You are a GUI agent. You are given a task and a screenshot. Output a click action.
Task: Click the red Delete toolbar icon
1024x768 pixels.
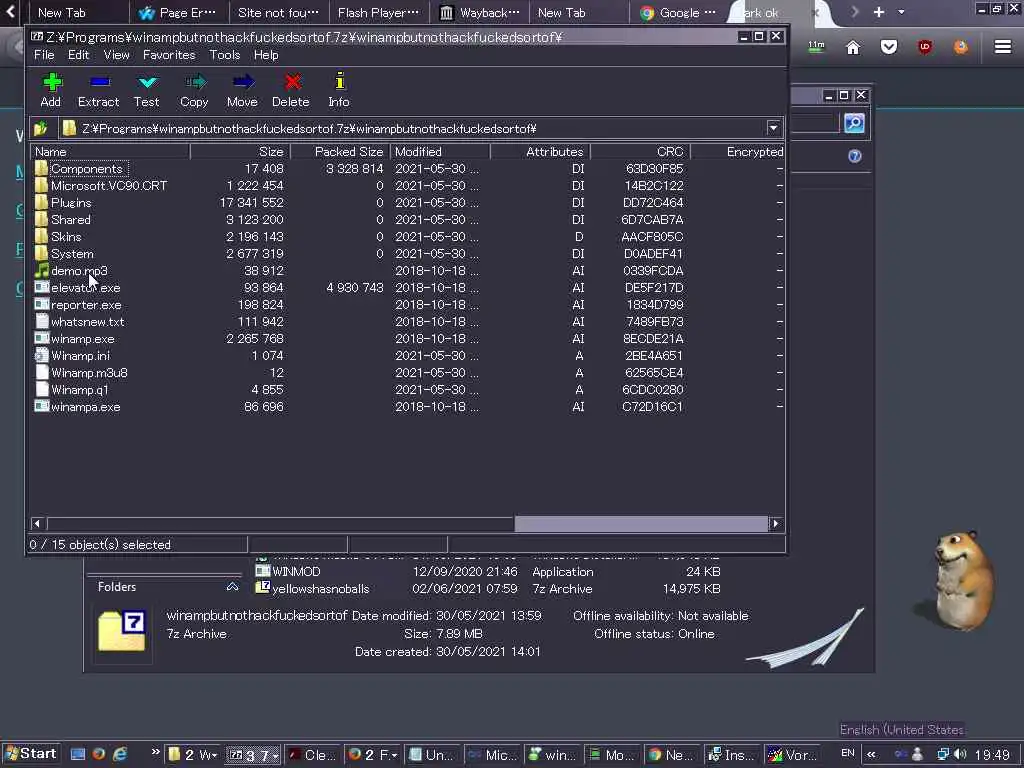pos(292,82)
